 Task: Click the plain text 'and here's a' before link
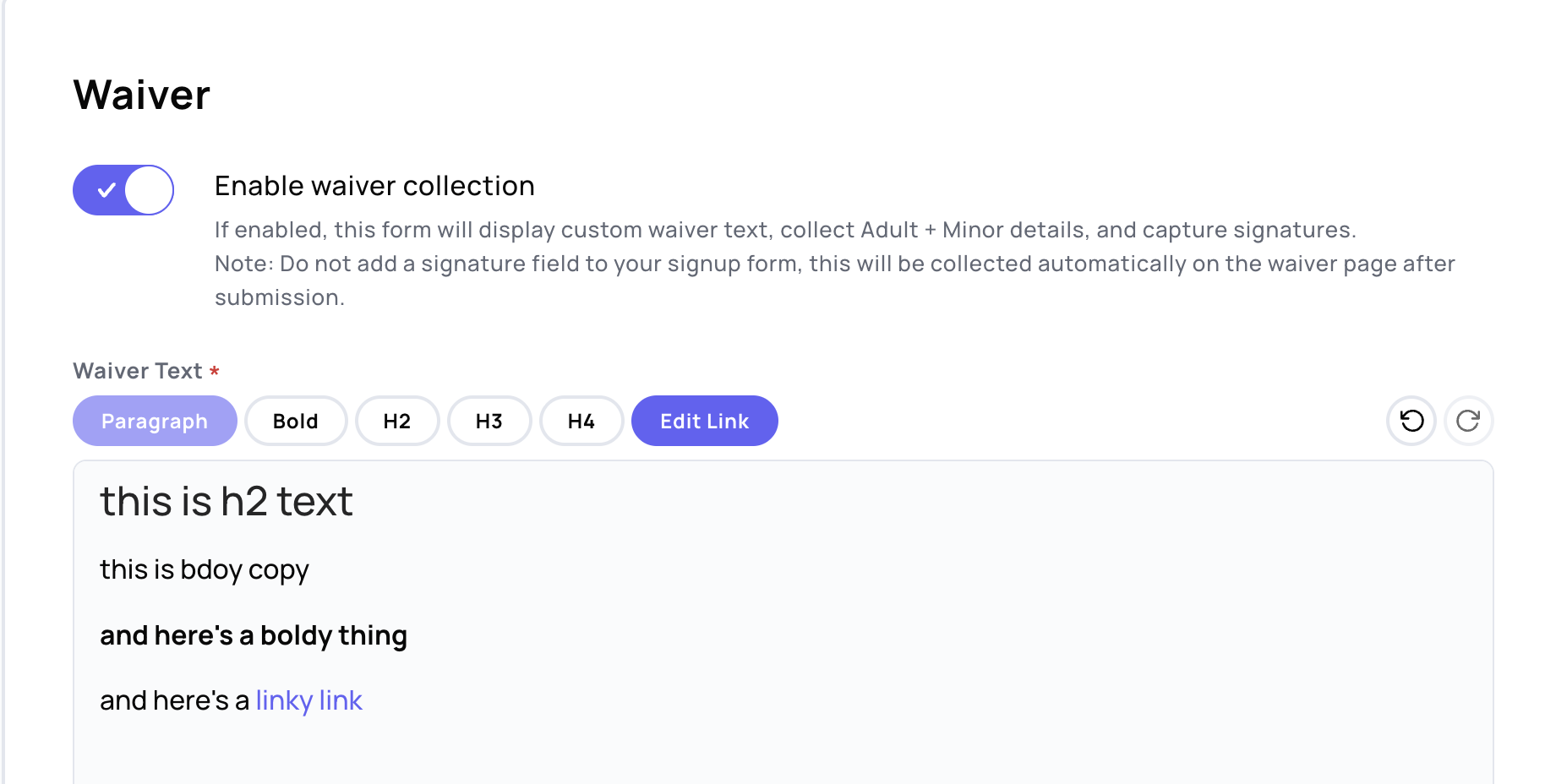coord(174,700)
